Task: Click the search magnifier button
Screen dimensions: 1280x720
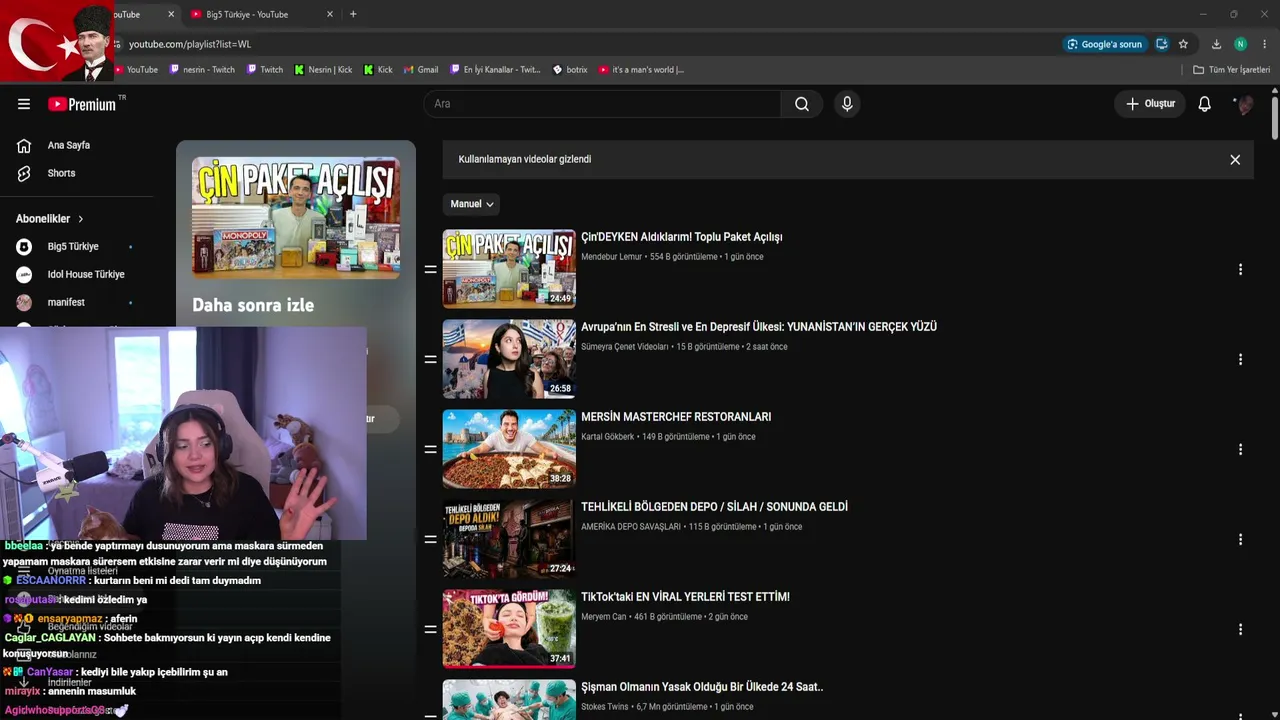Action: tap(802, 104)
